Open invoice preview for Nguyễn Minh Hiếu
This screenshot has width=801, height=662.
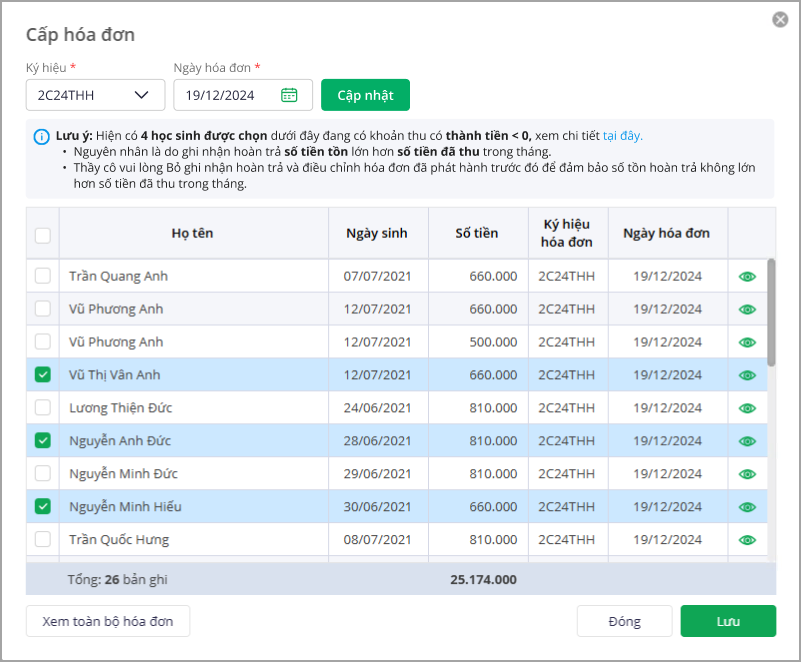click(747, 507)
